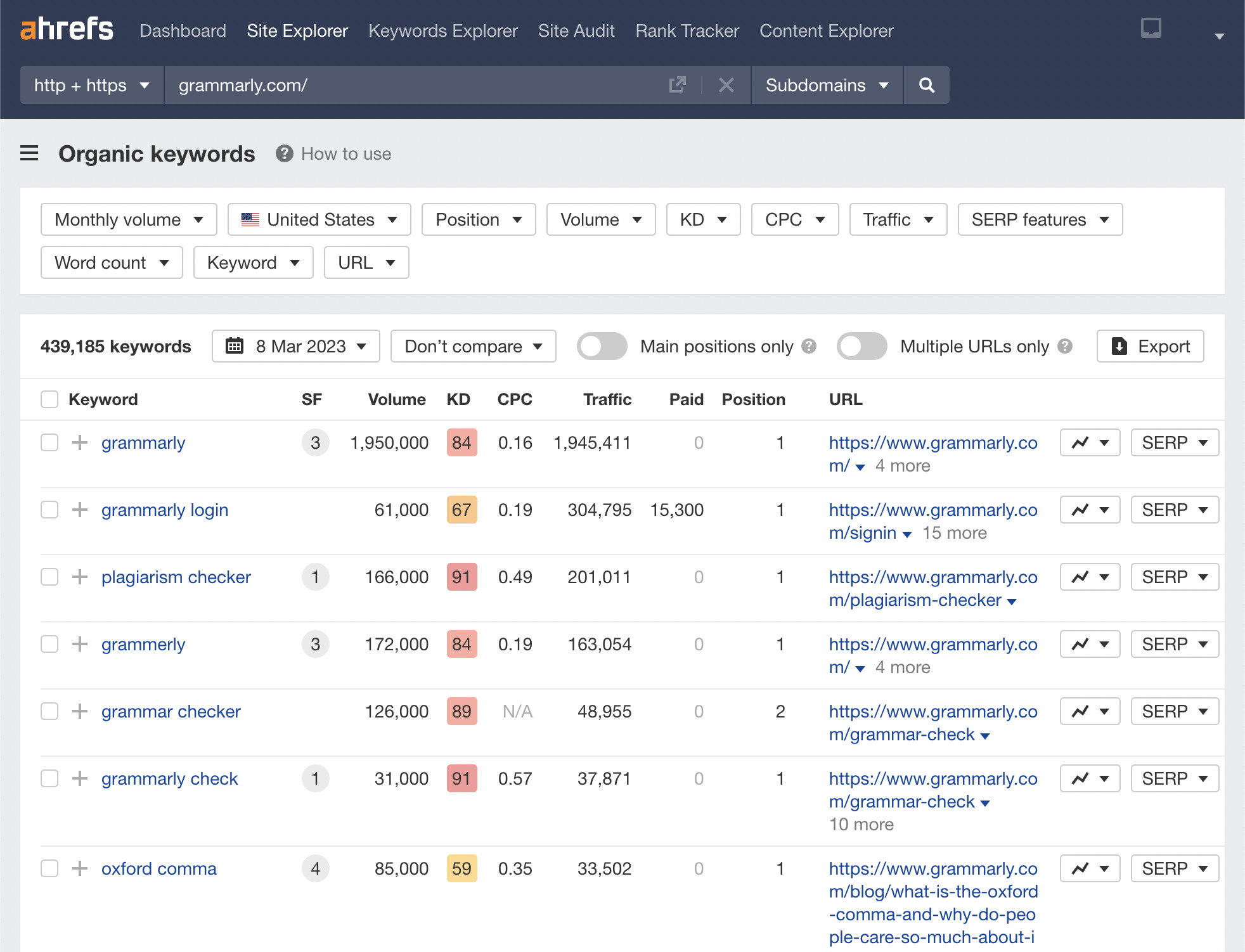Toggle the Main positions only switch
Image resolution: width=1245 pixels, height=952 pixels.
(x=601, y=347)
